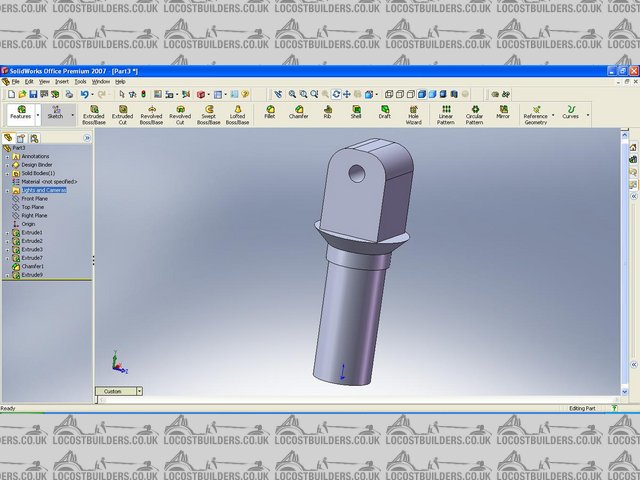This screenshot has width=640, height=480.
Task: Expand the Annotations tree node
Action: point(7,157)
